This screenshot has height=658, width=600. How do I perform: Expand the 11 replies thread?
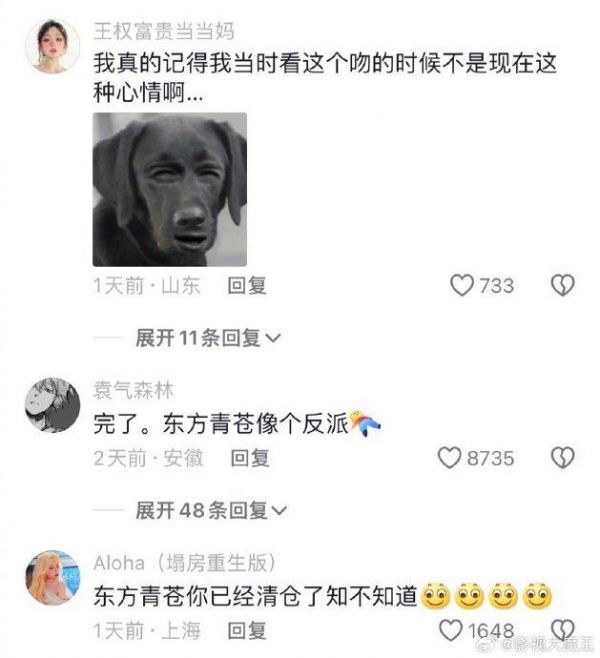pos(208,338)
